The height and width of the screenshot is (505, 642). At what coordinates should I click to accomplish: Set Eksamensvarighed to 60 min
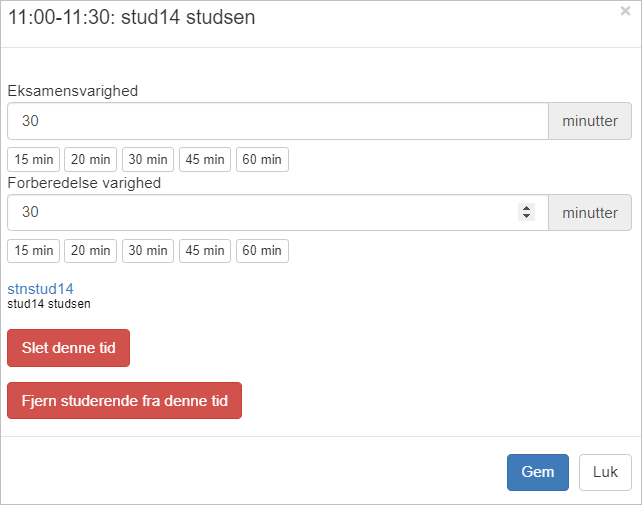pos(262,159)
